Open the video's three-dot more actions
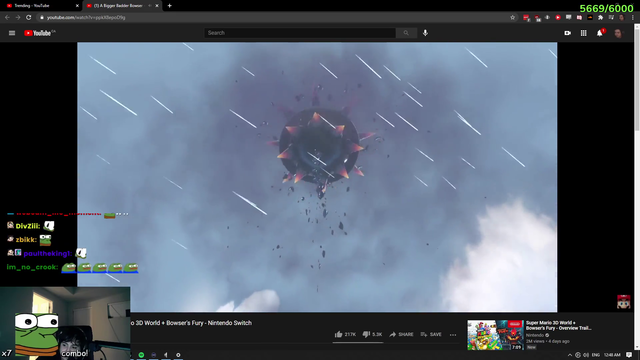The height and width of the screenshot is (360, 640). [x=453, y=335]
